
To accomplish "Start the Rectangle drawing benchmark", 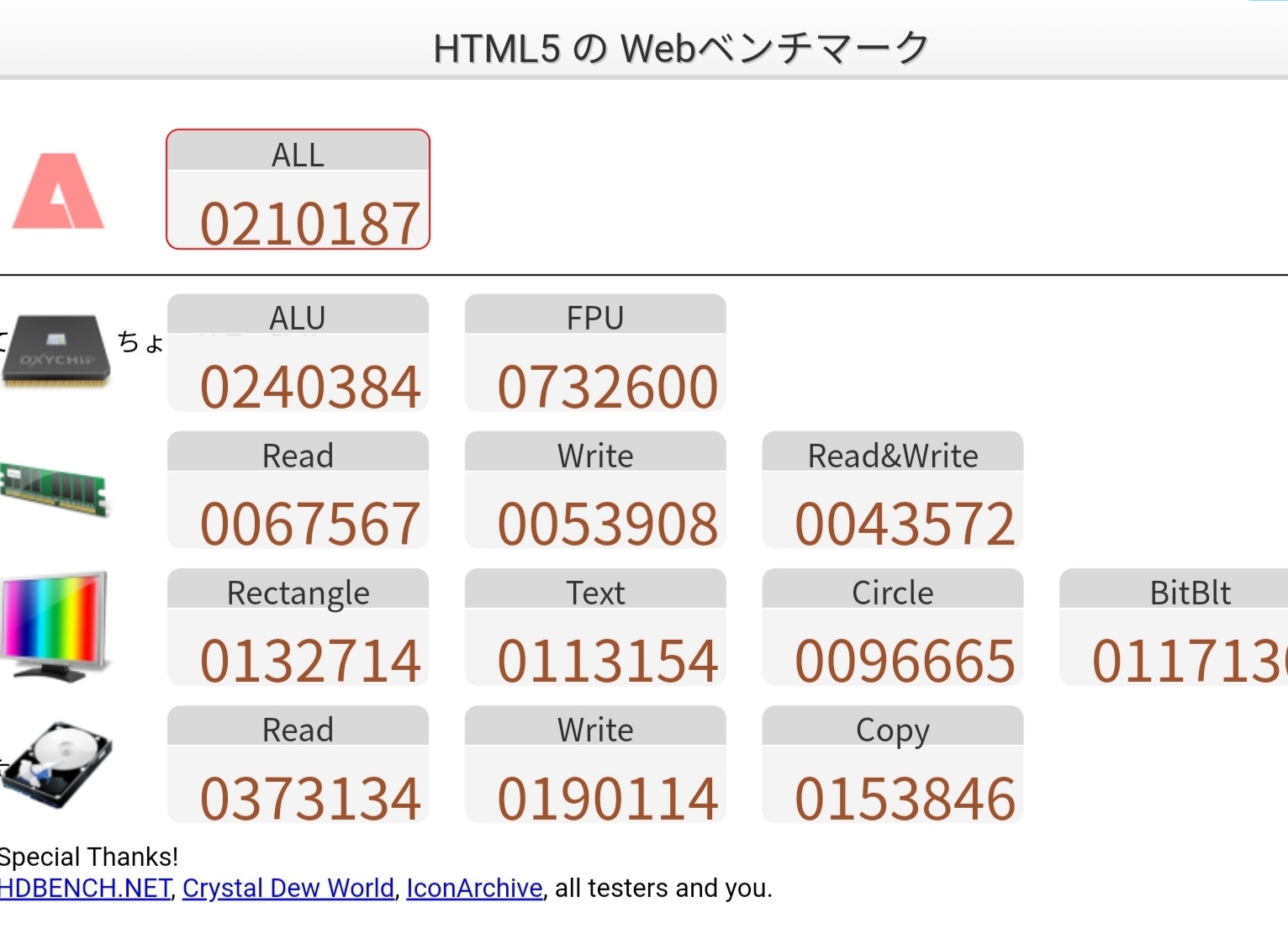I will pyautogui.click(x=298, y=627).
